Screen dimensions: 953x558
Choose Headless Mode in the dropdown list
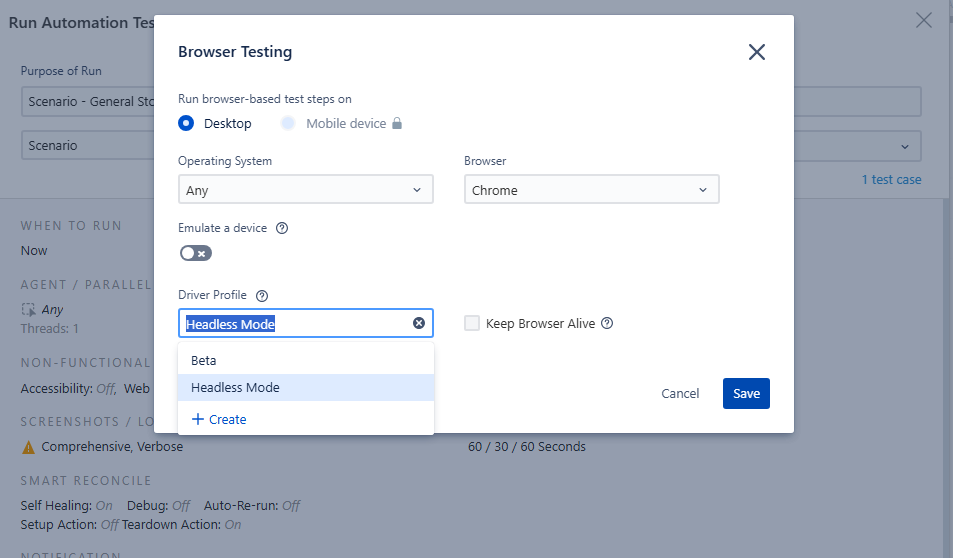click(235, 387)
